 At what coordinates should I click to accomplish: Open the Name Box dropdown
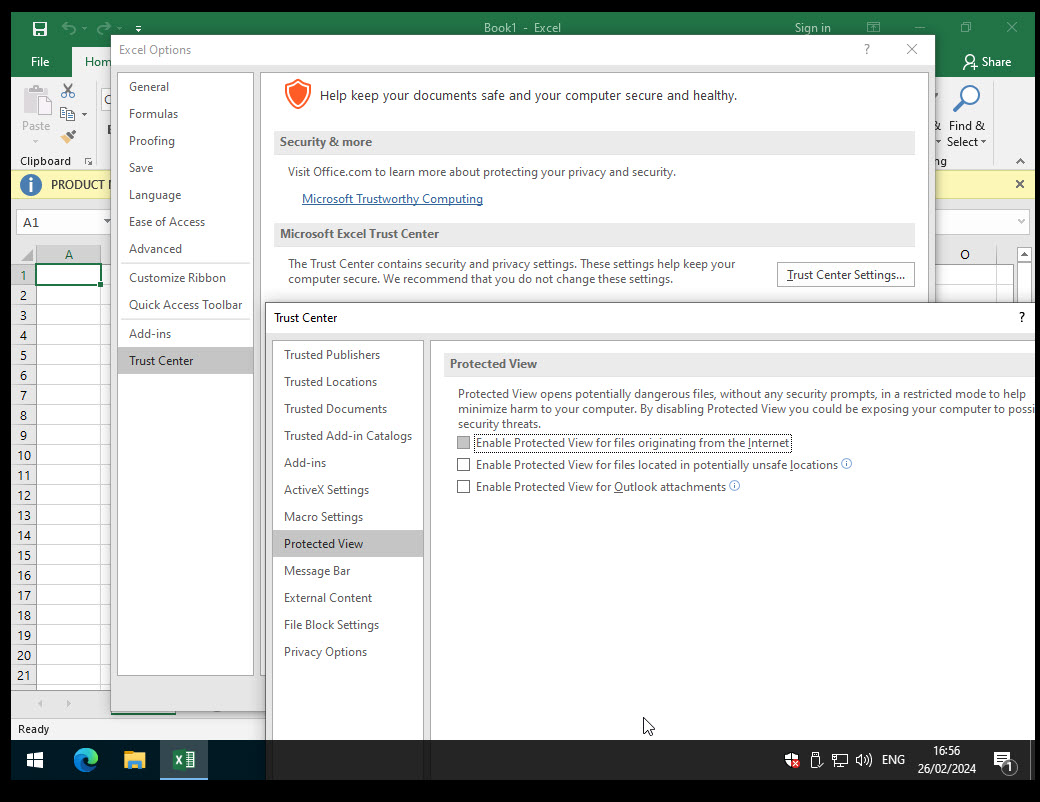105,221
